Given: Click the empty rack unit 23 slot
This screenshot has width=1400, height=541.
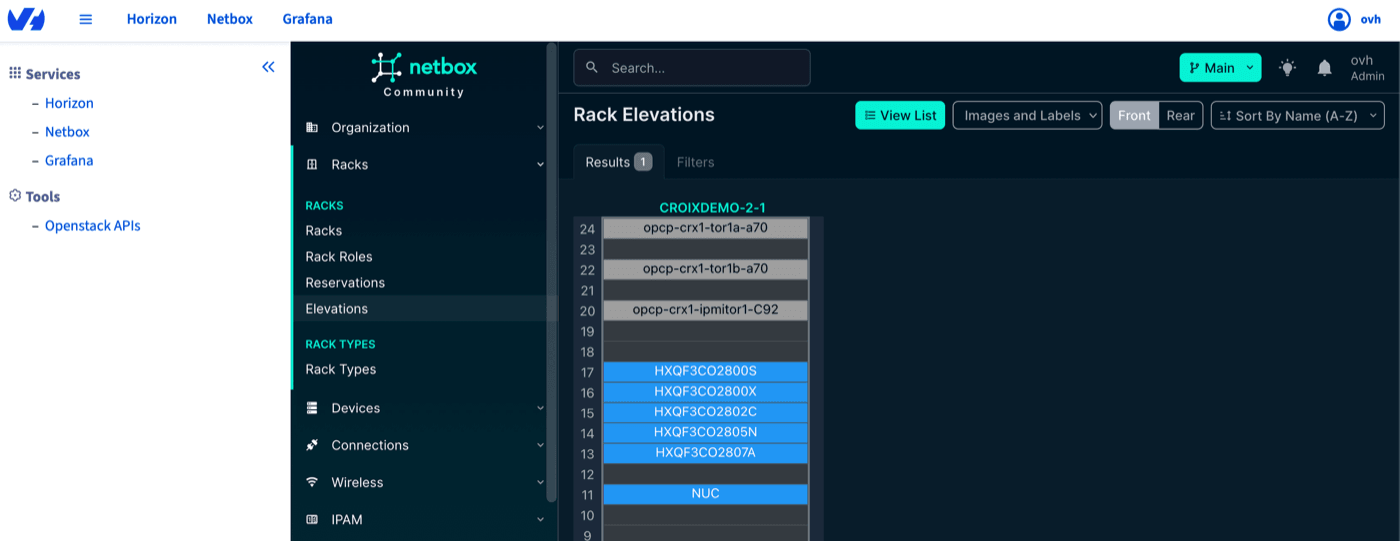Looking at the screenshot, I should [705, 249].
